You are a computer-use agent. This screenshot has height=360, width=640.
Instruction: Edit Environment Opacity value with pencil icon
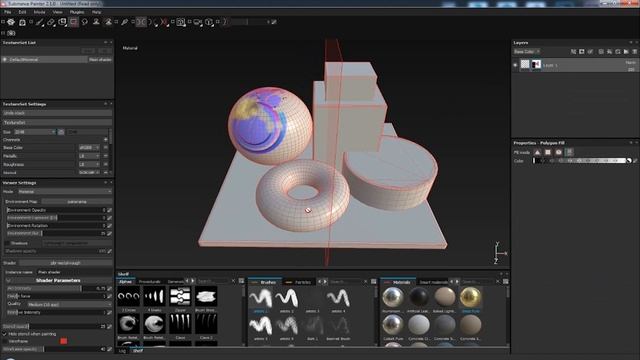pos(109,210)
